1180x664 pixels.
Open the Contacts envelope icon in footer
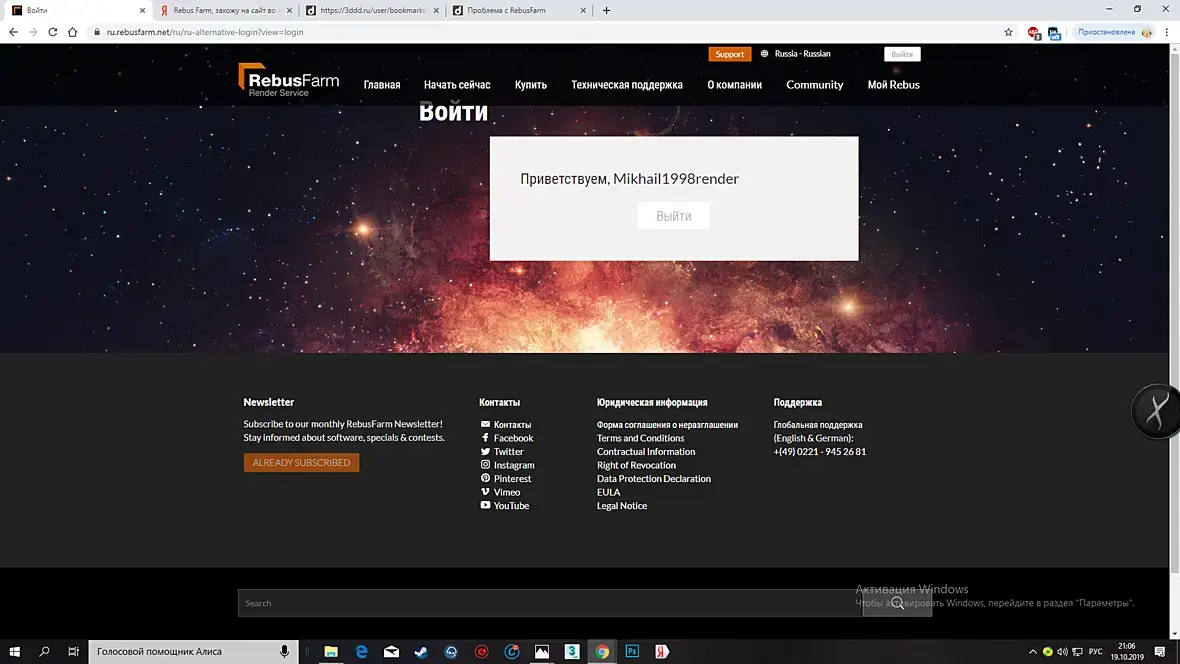coord(485,425)
